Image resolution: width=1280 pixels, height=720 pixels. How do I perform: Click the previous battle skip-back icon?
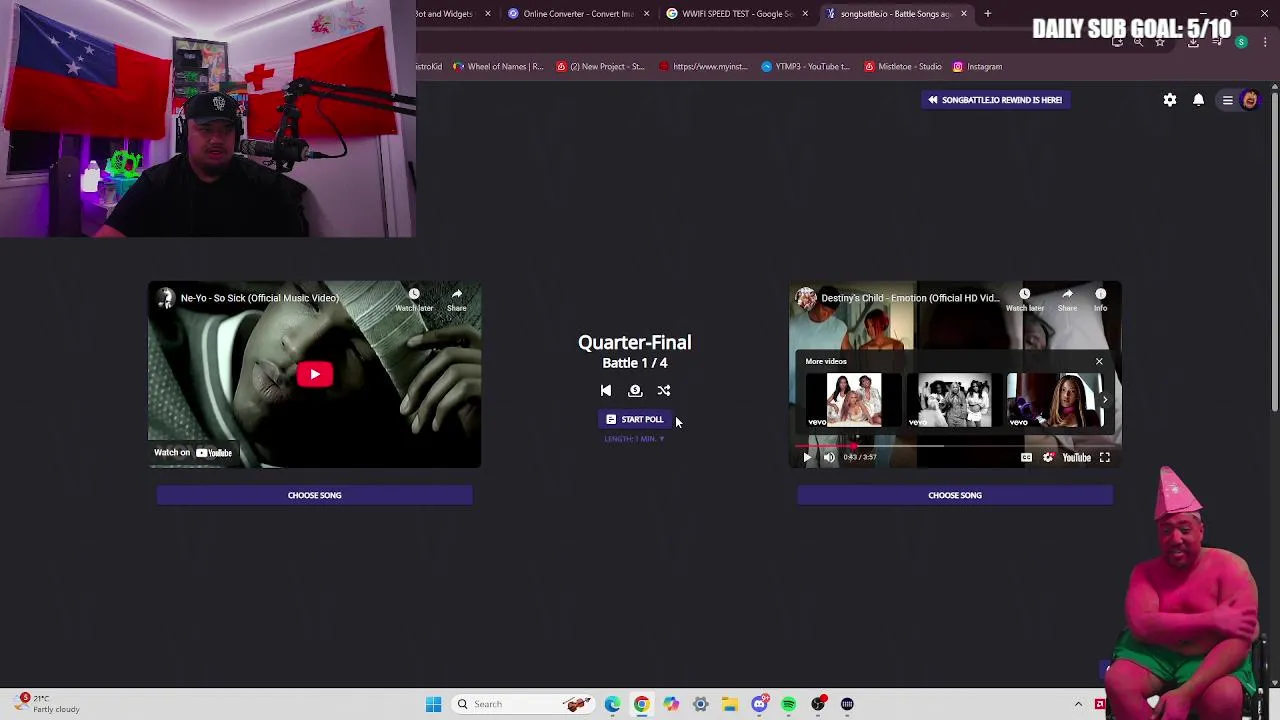pyautogui.click(x=605, y=391)
